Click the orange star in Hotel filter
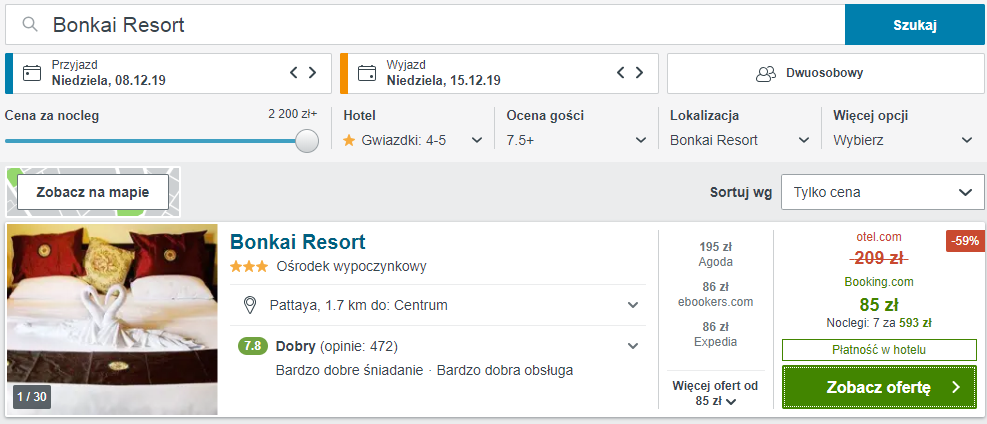 click(x=349, y=140)
